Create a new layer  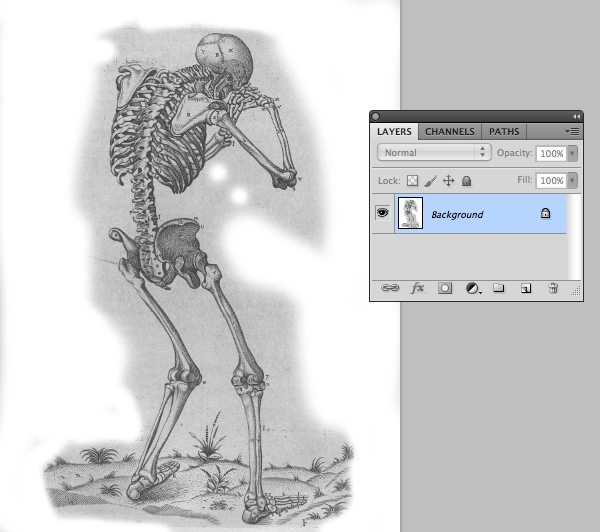(x=526, y=288)
